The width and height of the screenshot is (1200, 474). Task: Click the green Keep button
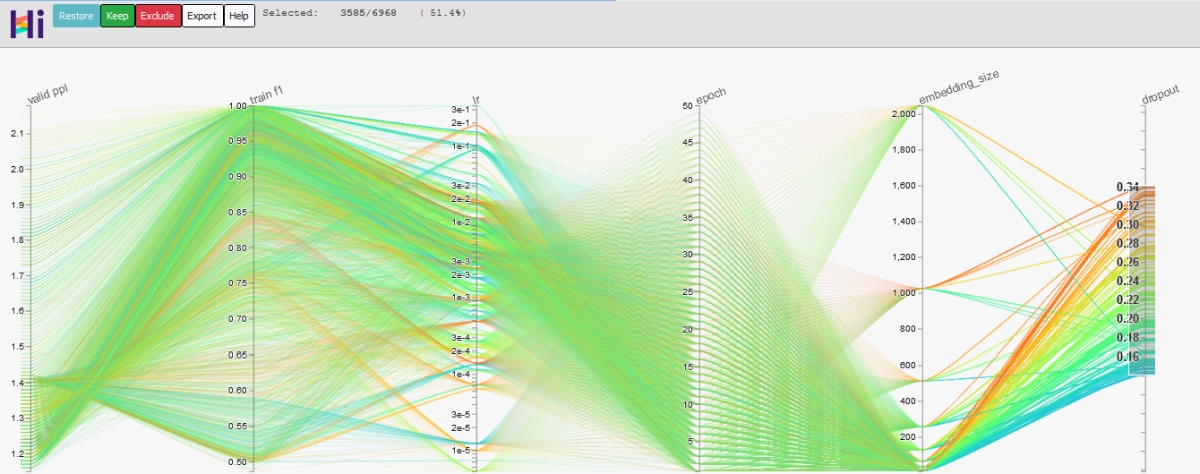click(117, 16)
